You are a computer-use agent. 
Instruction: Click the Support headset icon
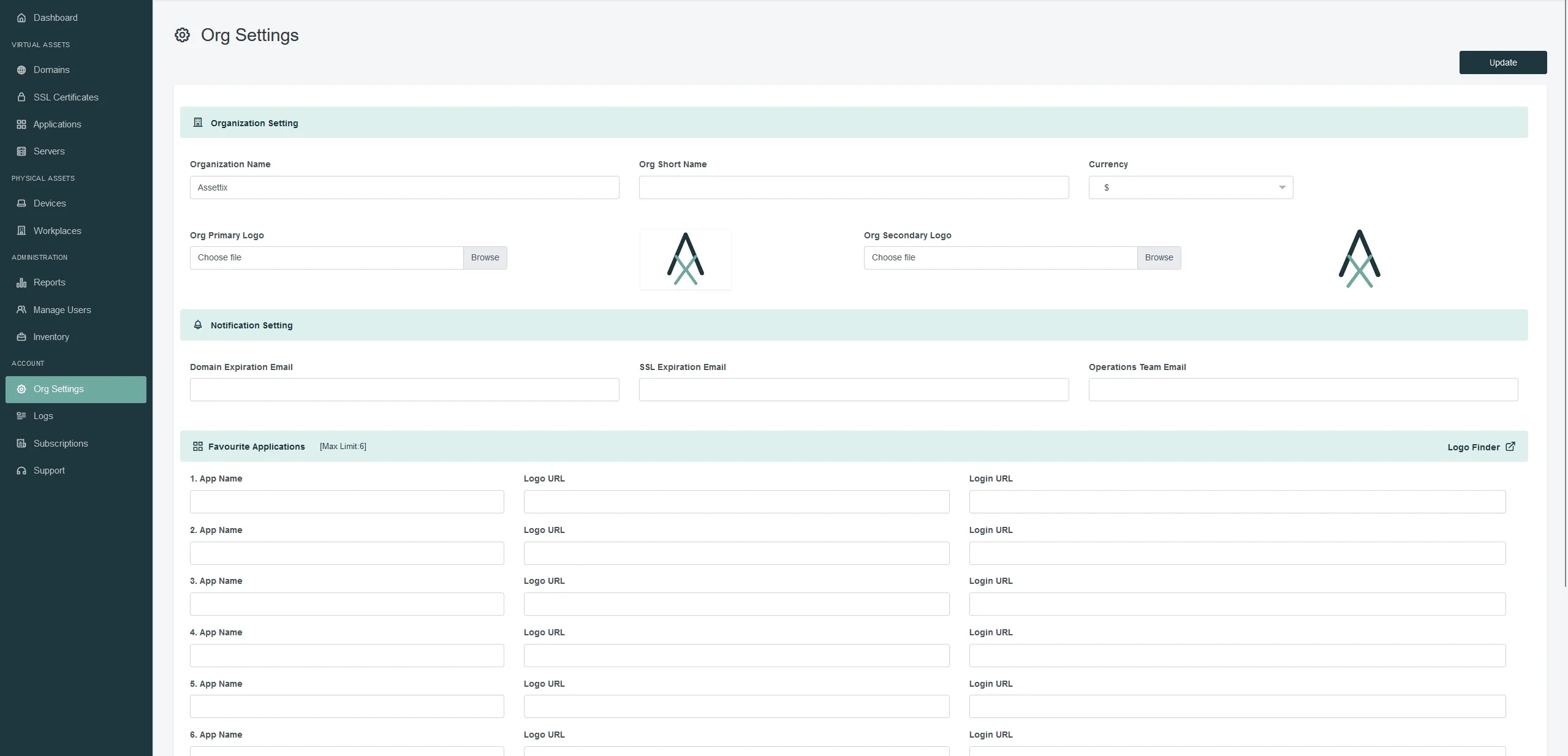click(x=21, y=471)
